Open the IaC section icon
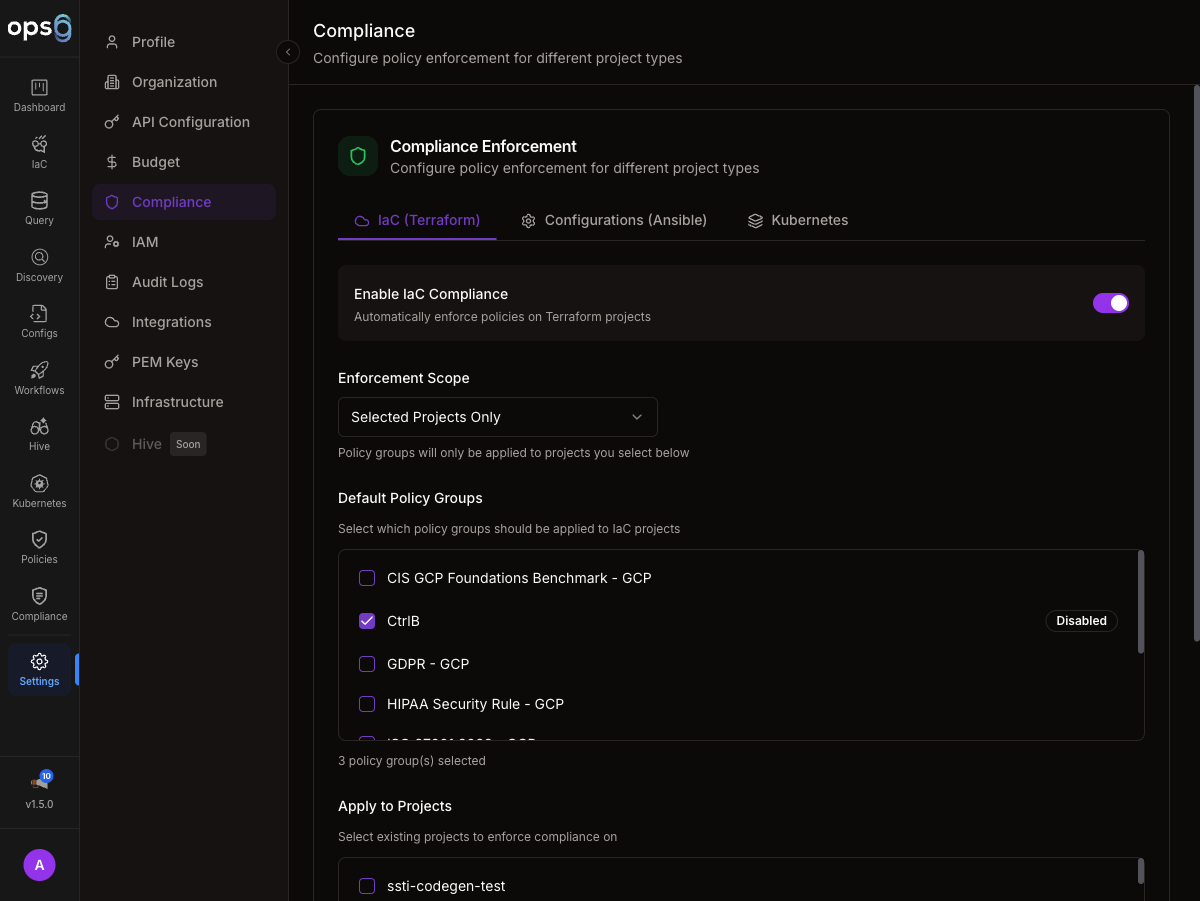1200x901 pixels. 39,145
